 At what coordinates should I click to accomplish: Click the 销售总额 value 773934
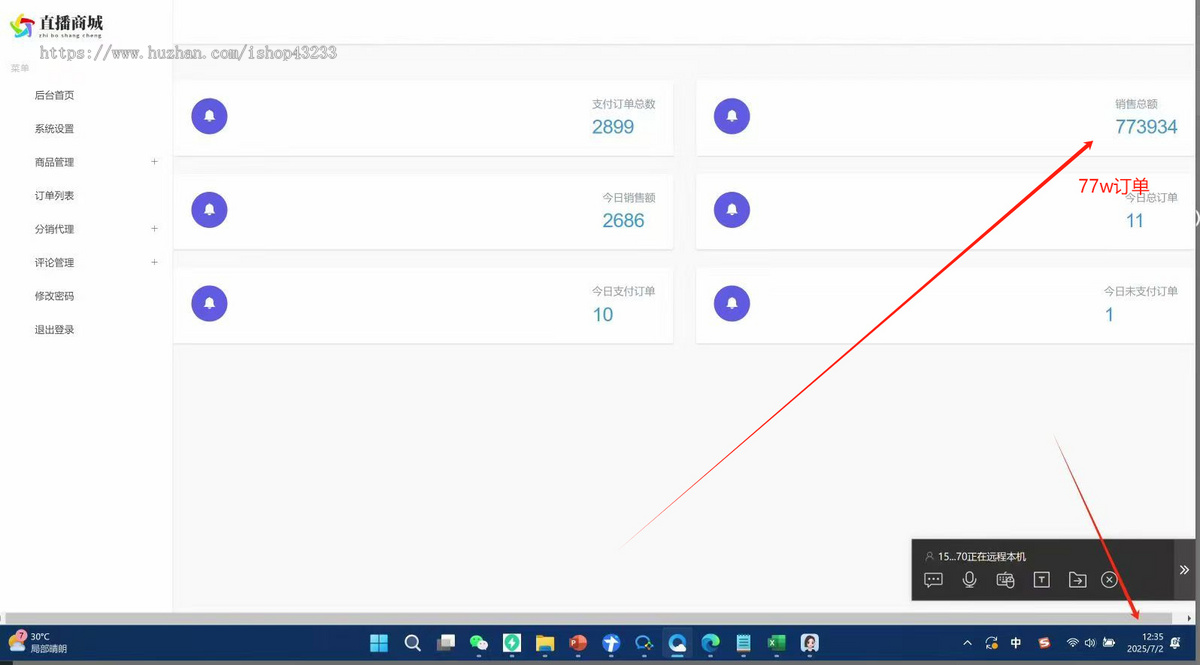coord(1146,127)
